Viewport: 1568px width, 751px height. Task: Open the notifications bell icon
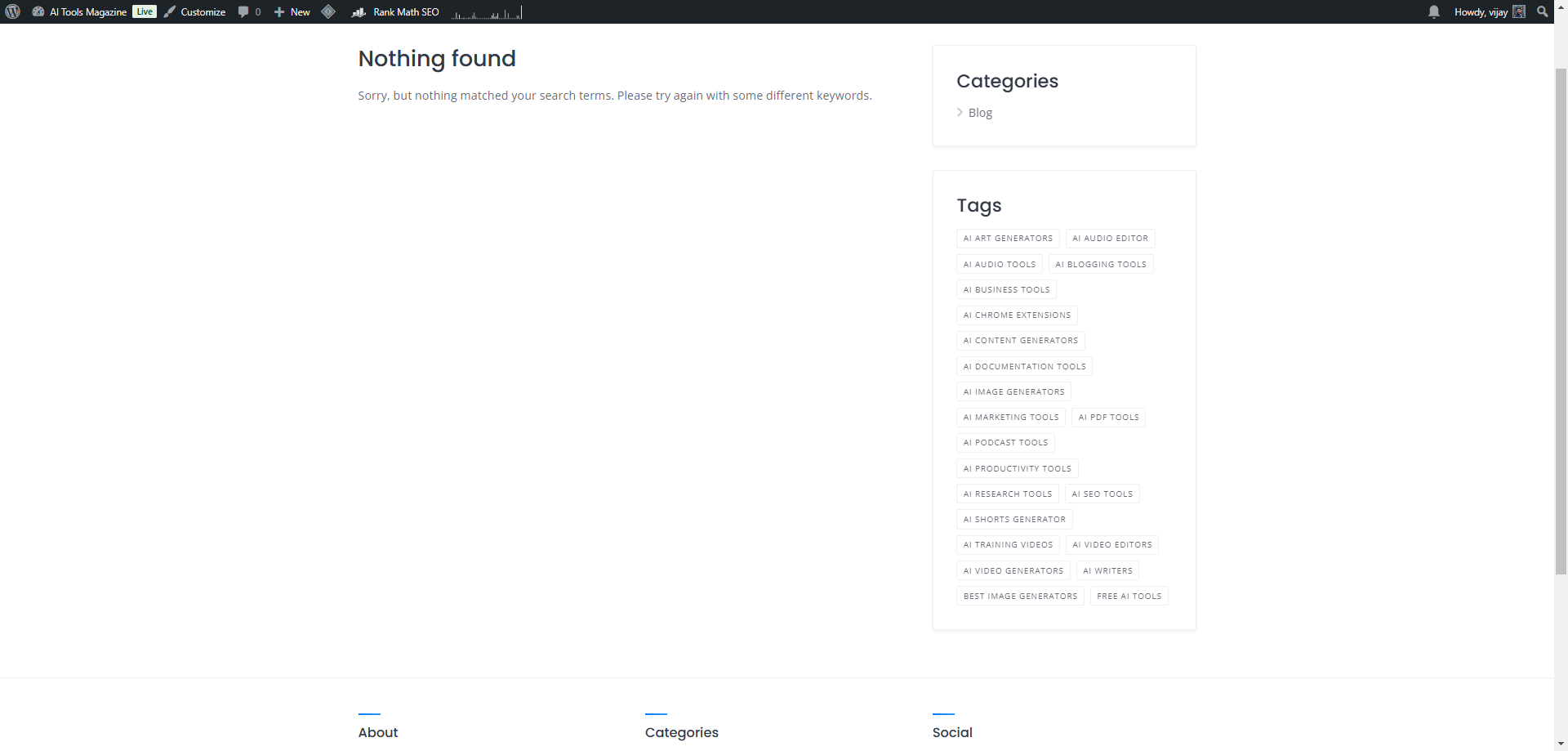1434,11
